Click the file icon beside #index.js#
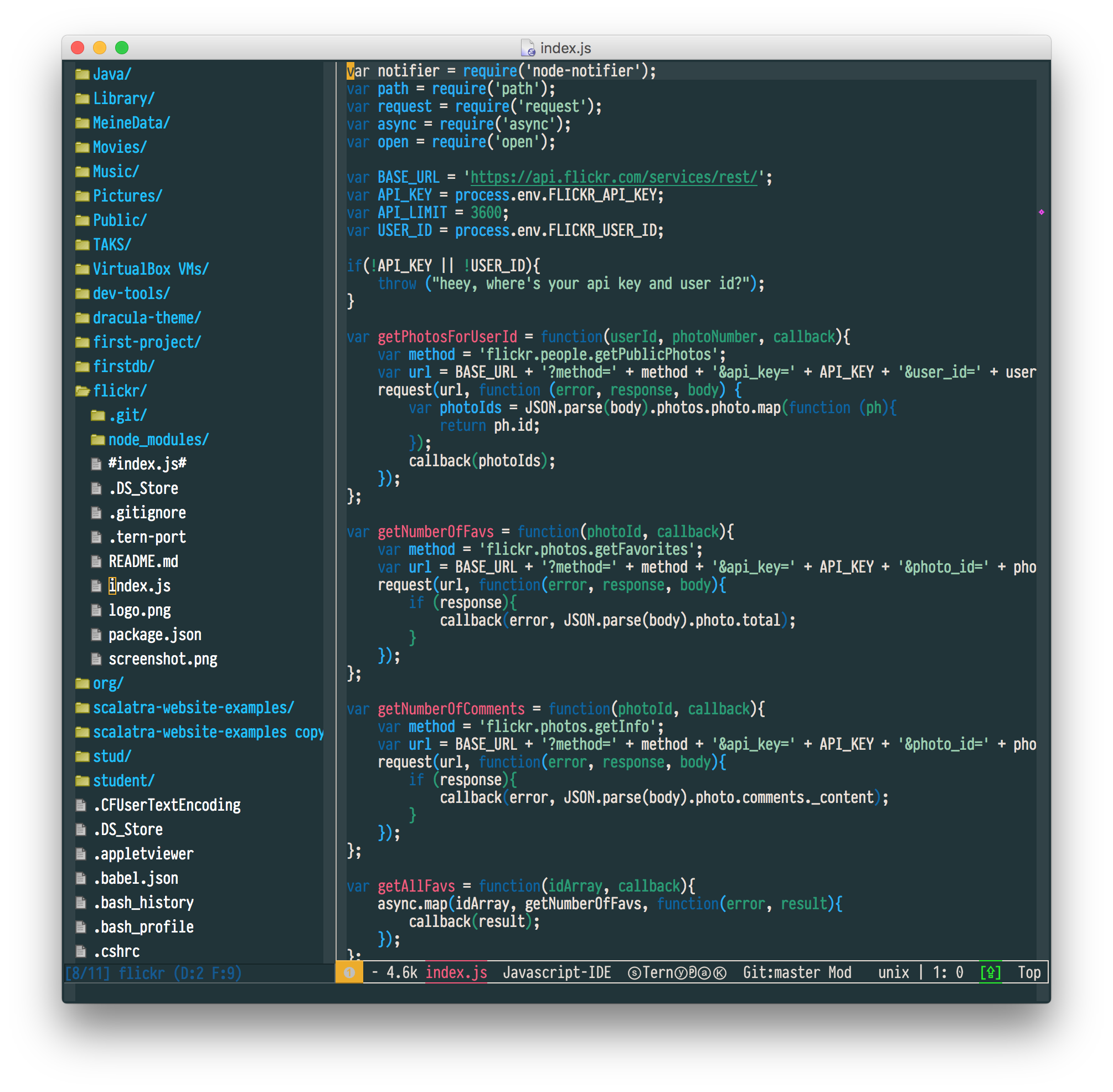The width and height of the screenshot is (1113, 1092). pyautogui.click(x=96, y=464)
